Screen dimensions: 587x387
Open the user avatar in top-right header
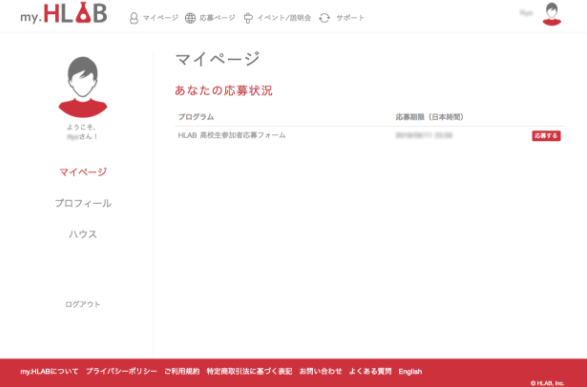552,14
